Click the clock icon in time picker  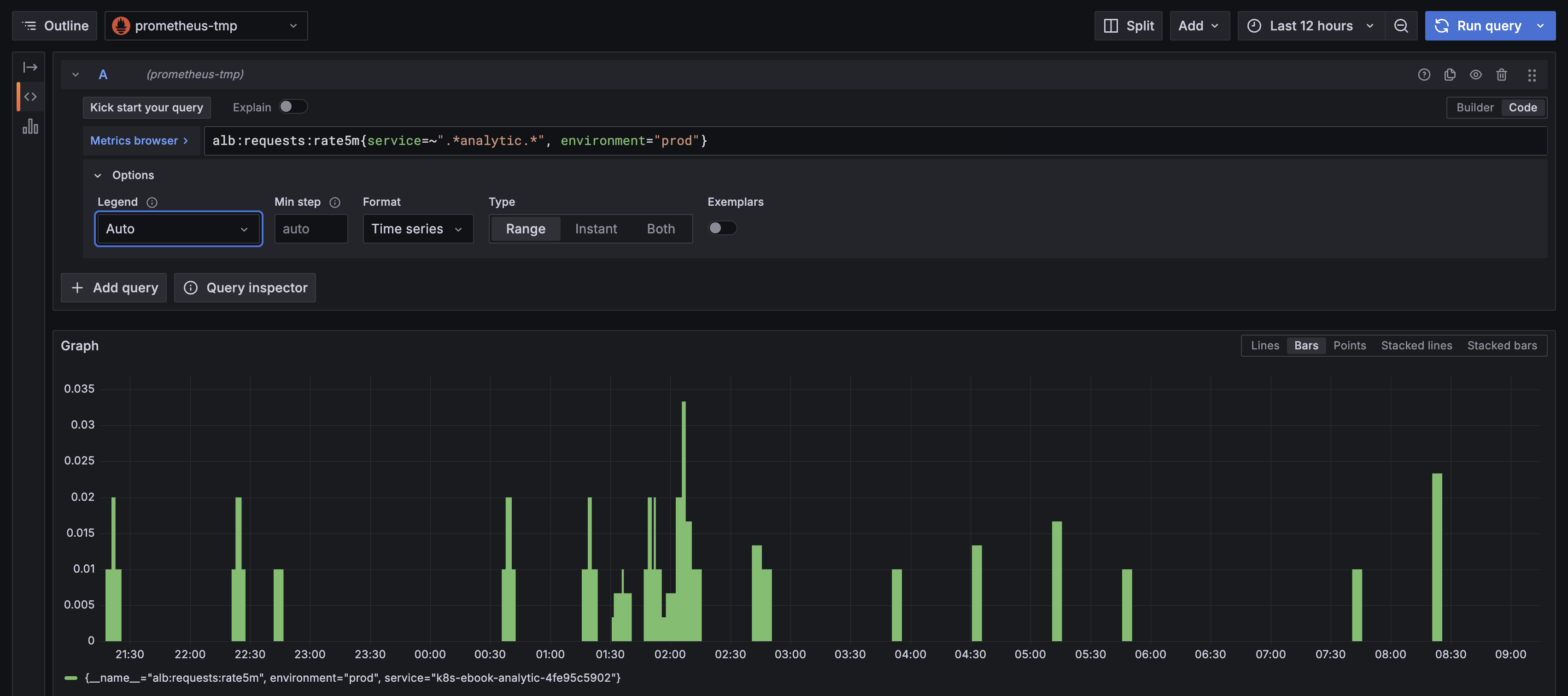[x=1254, y=26]
